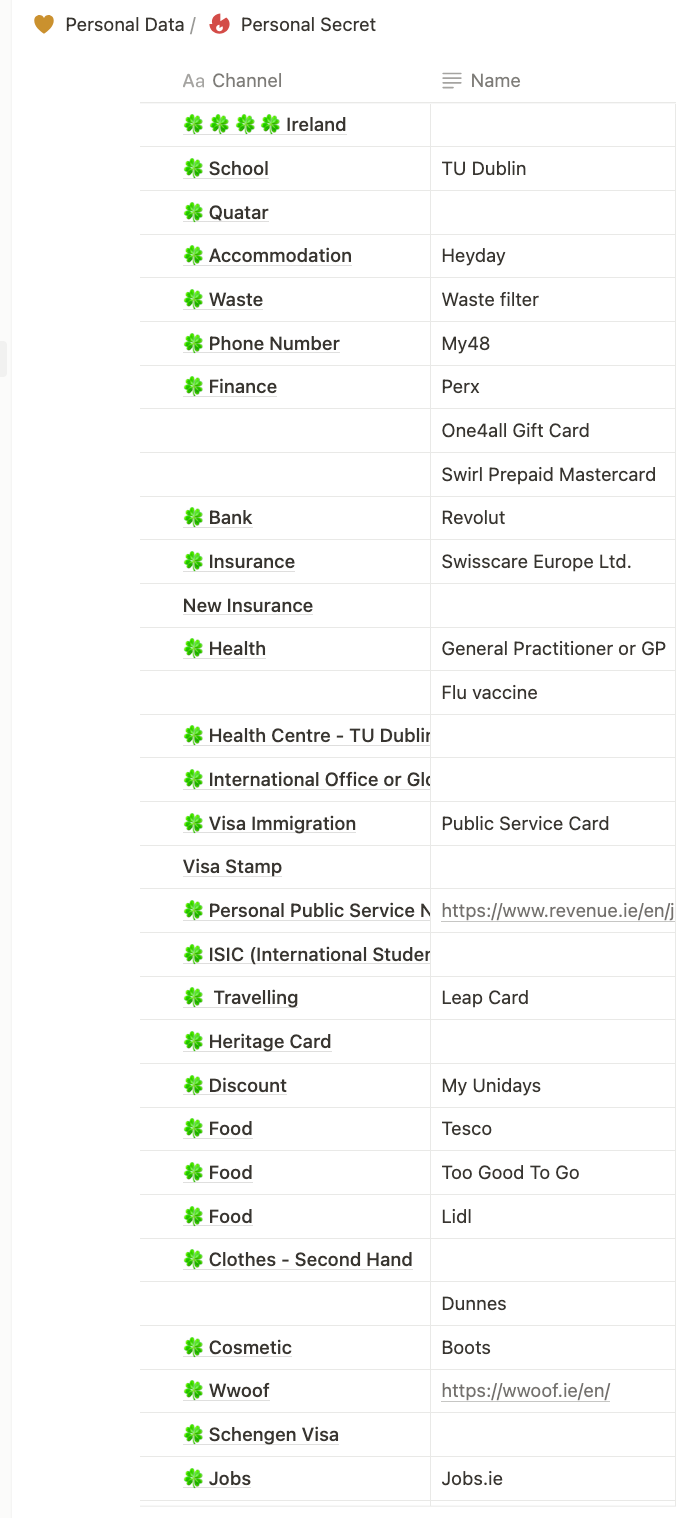Viewport: 676px width, 1518px height.
Task: Click the shamrock icon next to School
Action: pyautogui.click(x=194, y=168)
